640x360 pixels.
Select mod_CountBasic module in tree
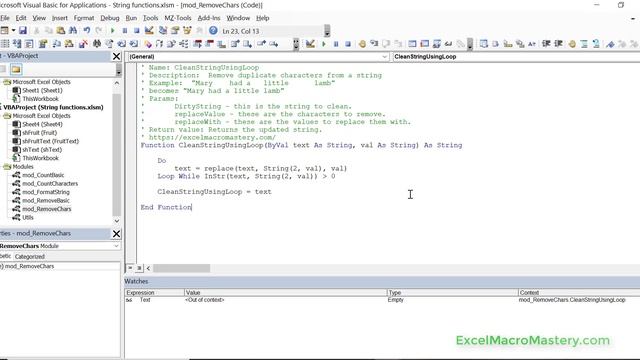click(43, 175)
